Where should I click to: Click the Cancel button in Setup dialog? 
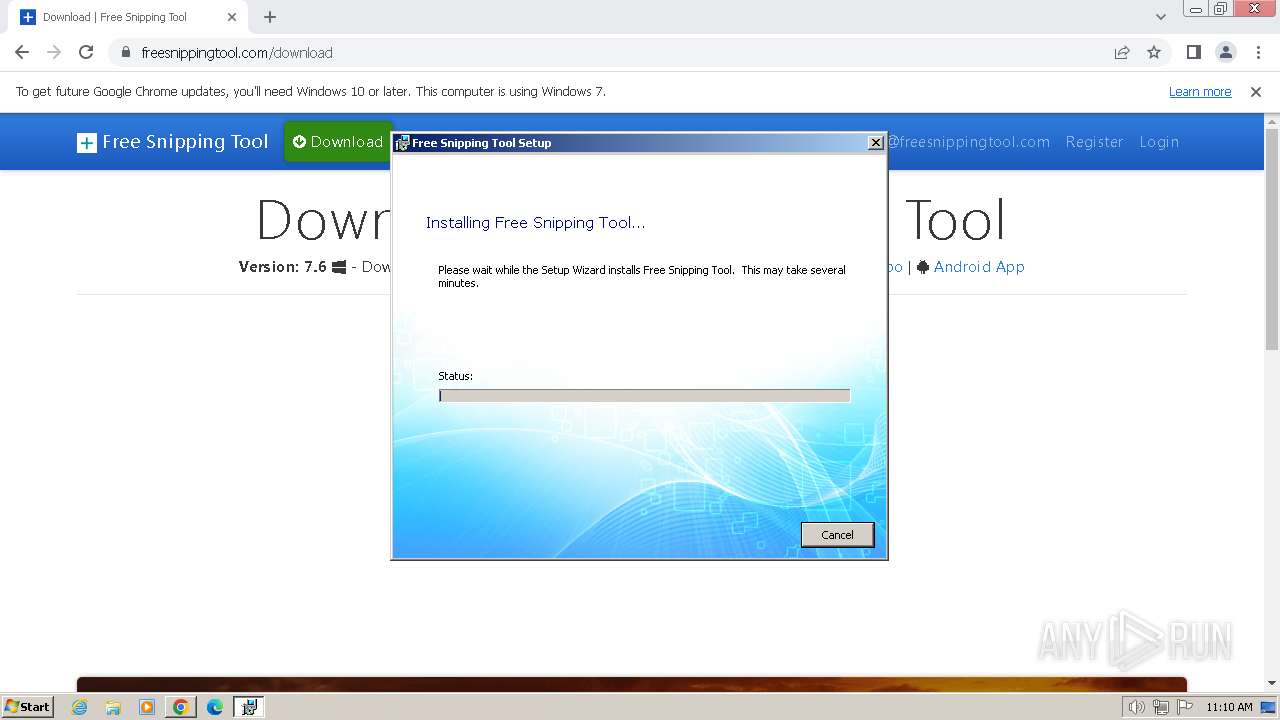pos(837,535)
